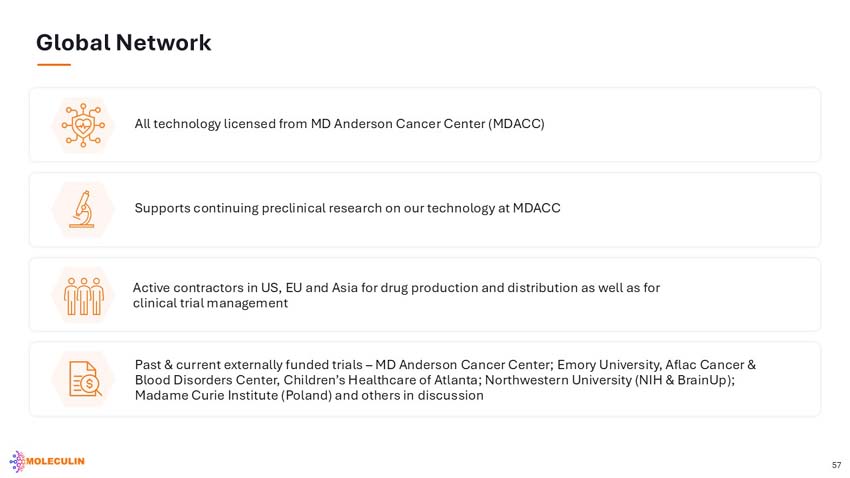Click the page number 57
This screenshot has width=850, height=478.
click(x=836, y=465)
